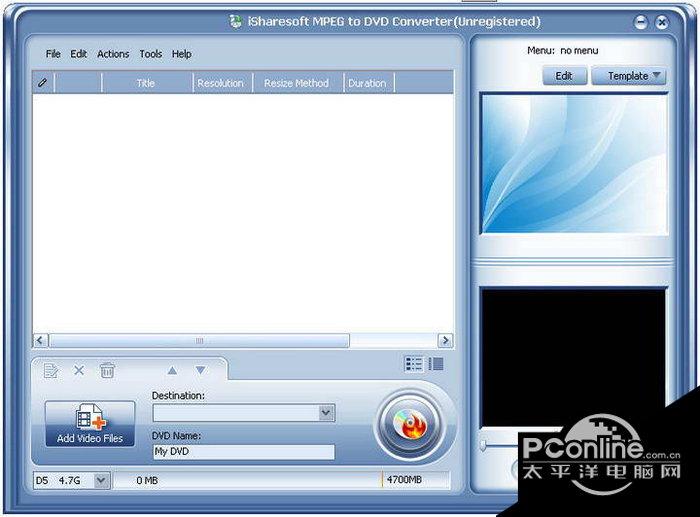Click the pencil column header icon
The image size is (700, 517).
(43, 83)
